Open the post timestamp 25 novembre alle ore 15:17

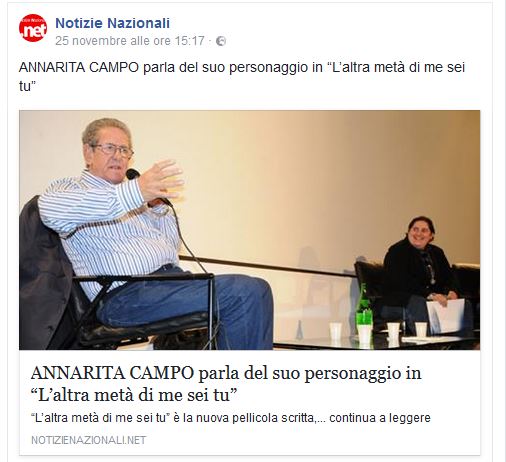130,41
